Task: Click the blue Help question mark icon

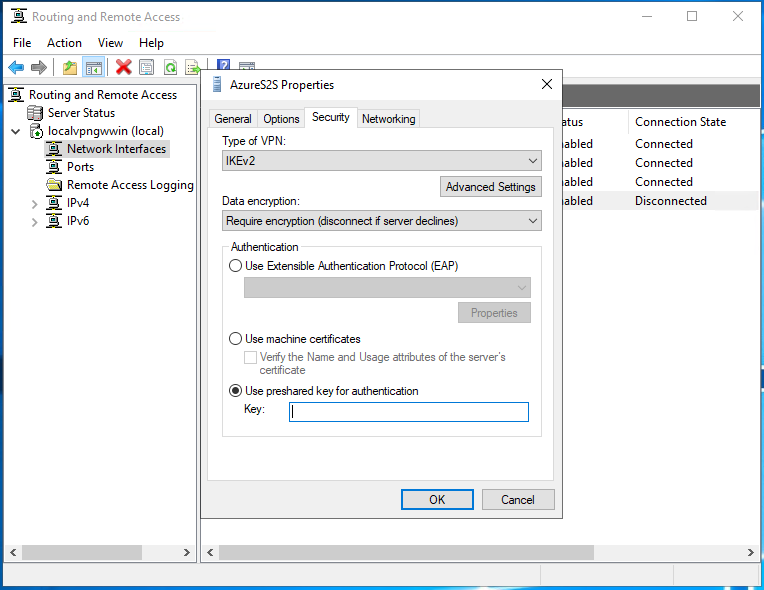Action: pyautogui.click(x=223, y=64)
